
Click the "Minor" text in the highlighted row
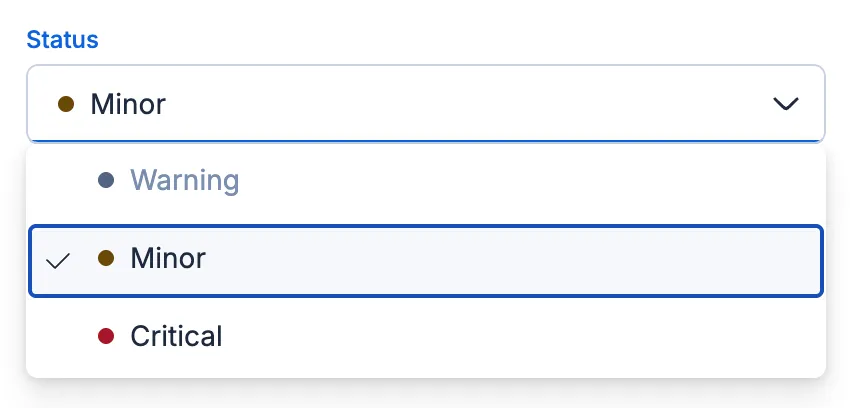click(x=168, y=259)
